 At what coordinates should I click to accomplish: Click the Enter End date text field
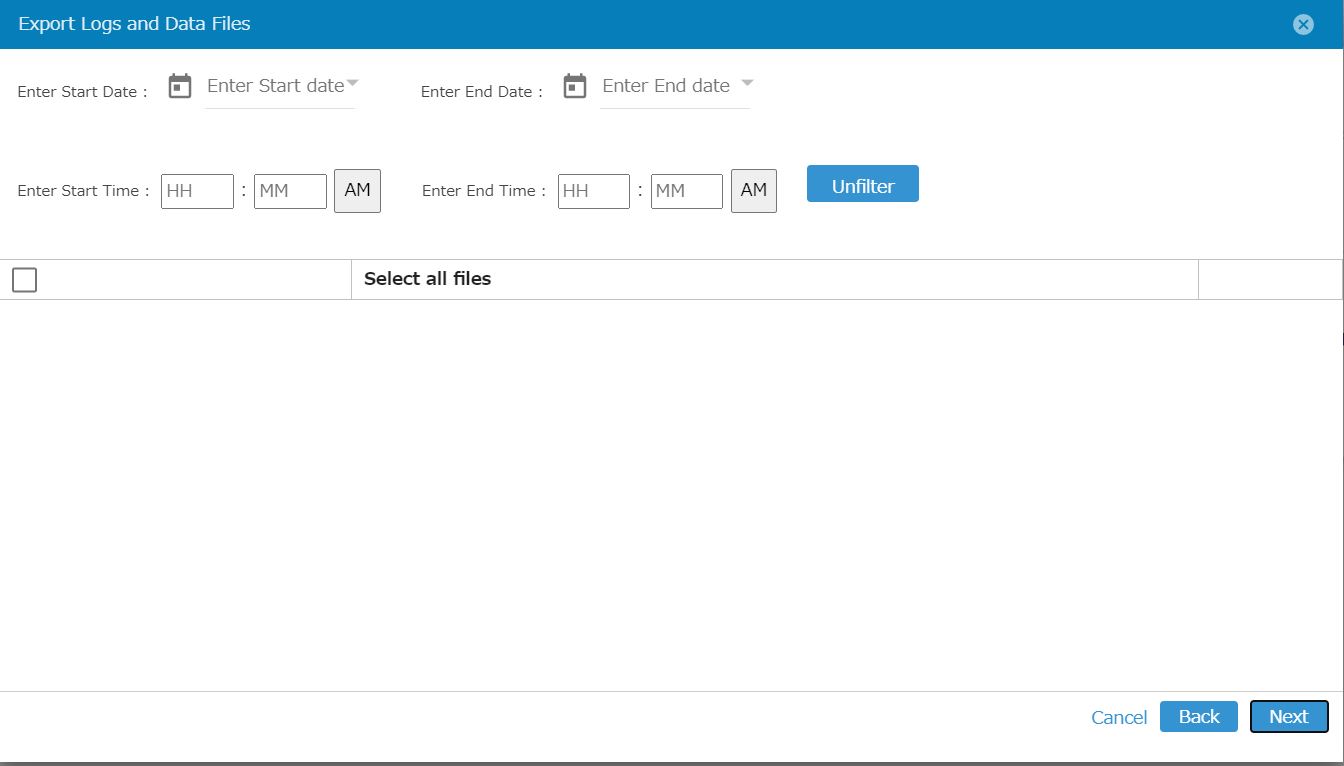[665, 86]
